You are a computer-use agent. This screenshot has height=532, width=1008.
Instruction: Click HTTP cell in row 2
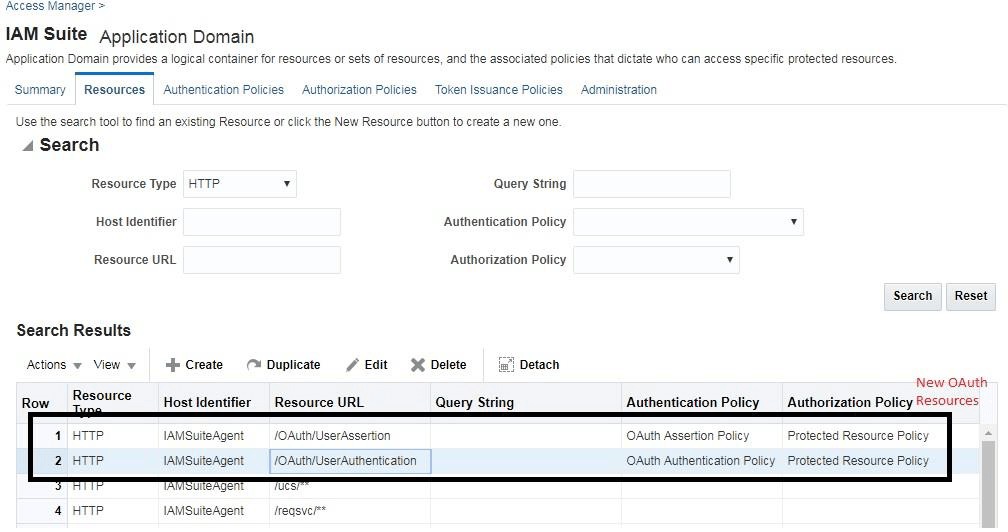pos(112,461)
